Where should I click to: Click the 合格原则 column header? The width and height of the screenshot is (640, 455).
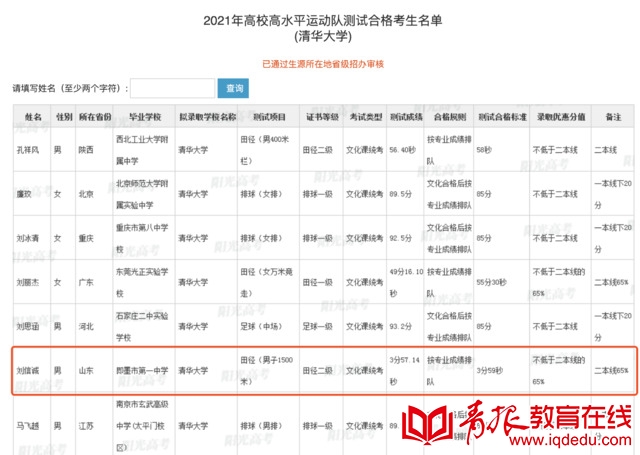click(x=449, y=117)
